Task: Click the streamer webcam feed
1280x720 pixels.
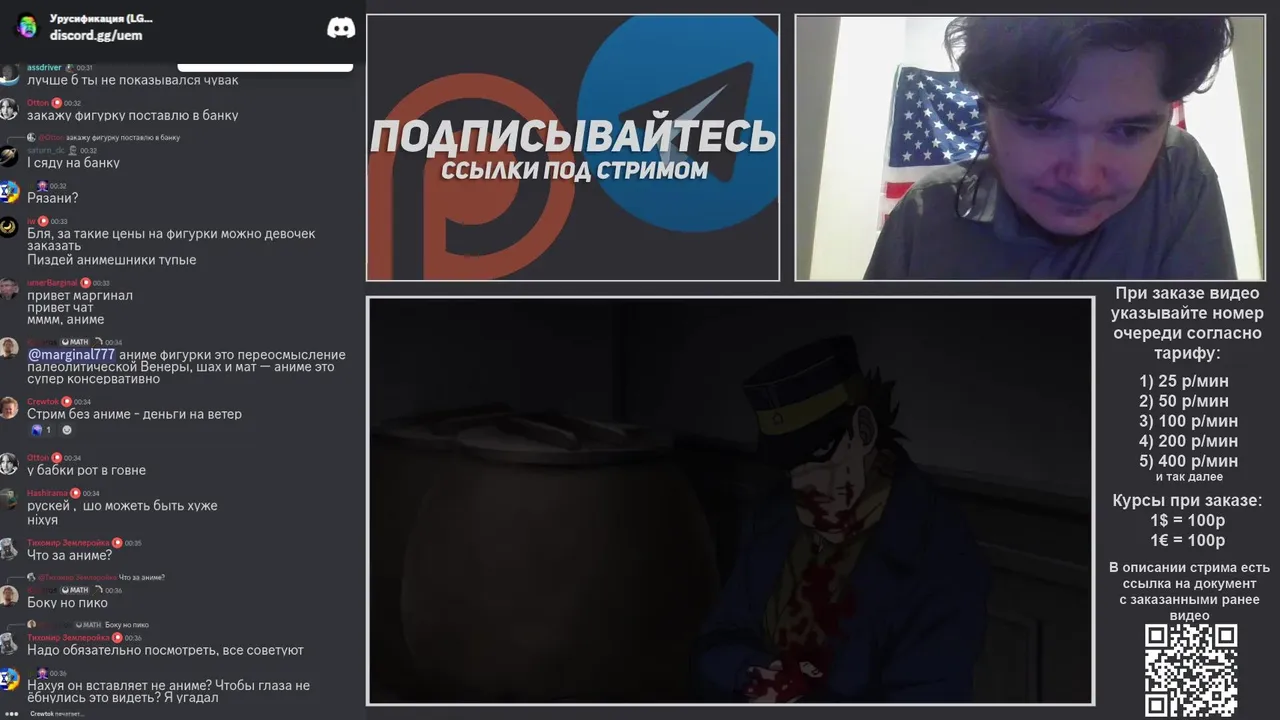Action: click(1030, 148)
